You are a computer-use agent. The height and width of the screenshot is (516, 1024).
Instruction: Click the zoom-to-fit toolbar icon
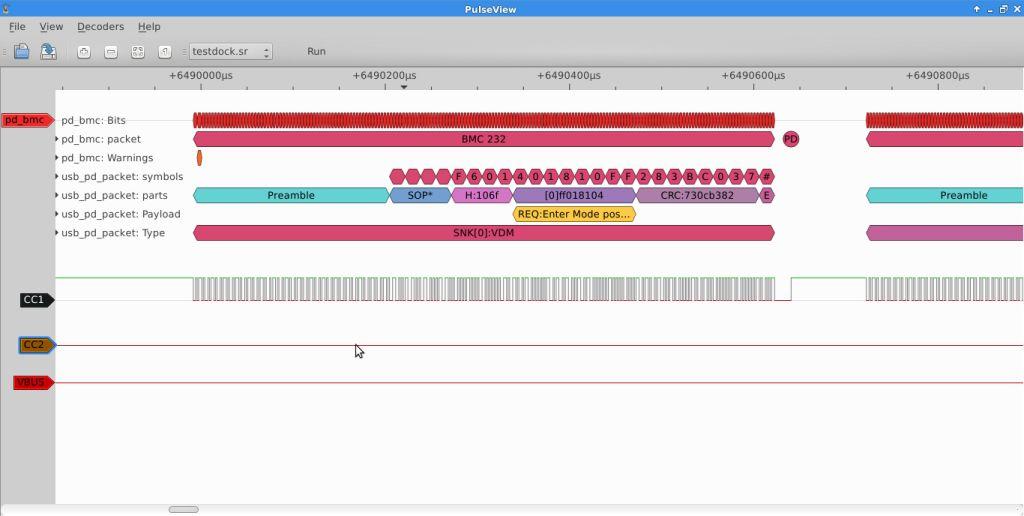coord(138,52)
